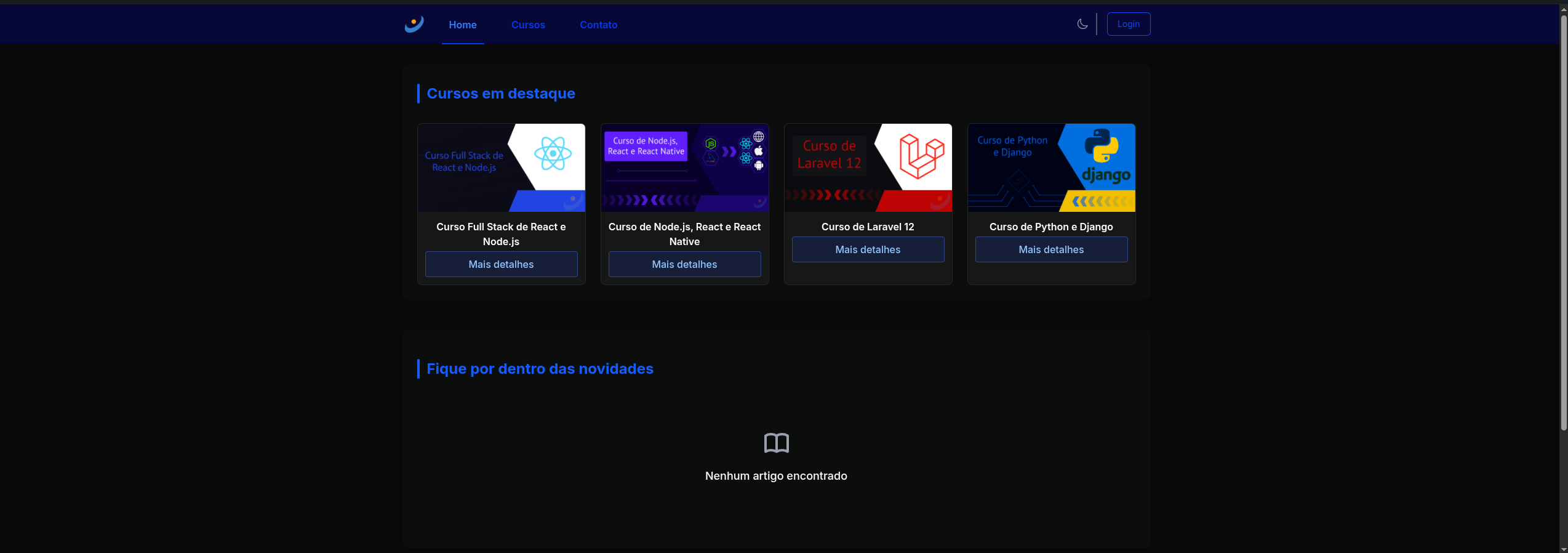Open Mais detalhes for Node.js React Native course

(684, 264)
